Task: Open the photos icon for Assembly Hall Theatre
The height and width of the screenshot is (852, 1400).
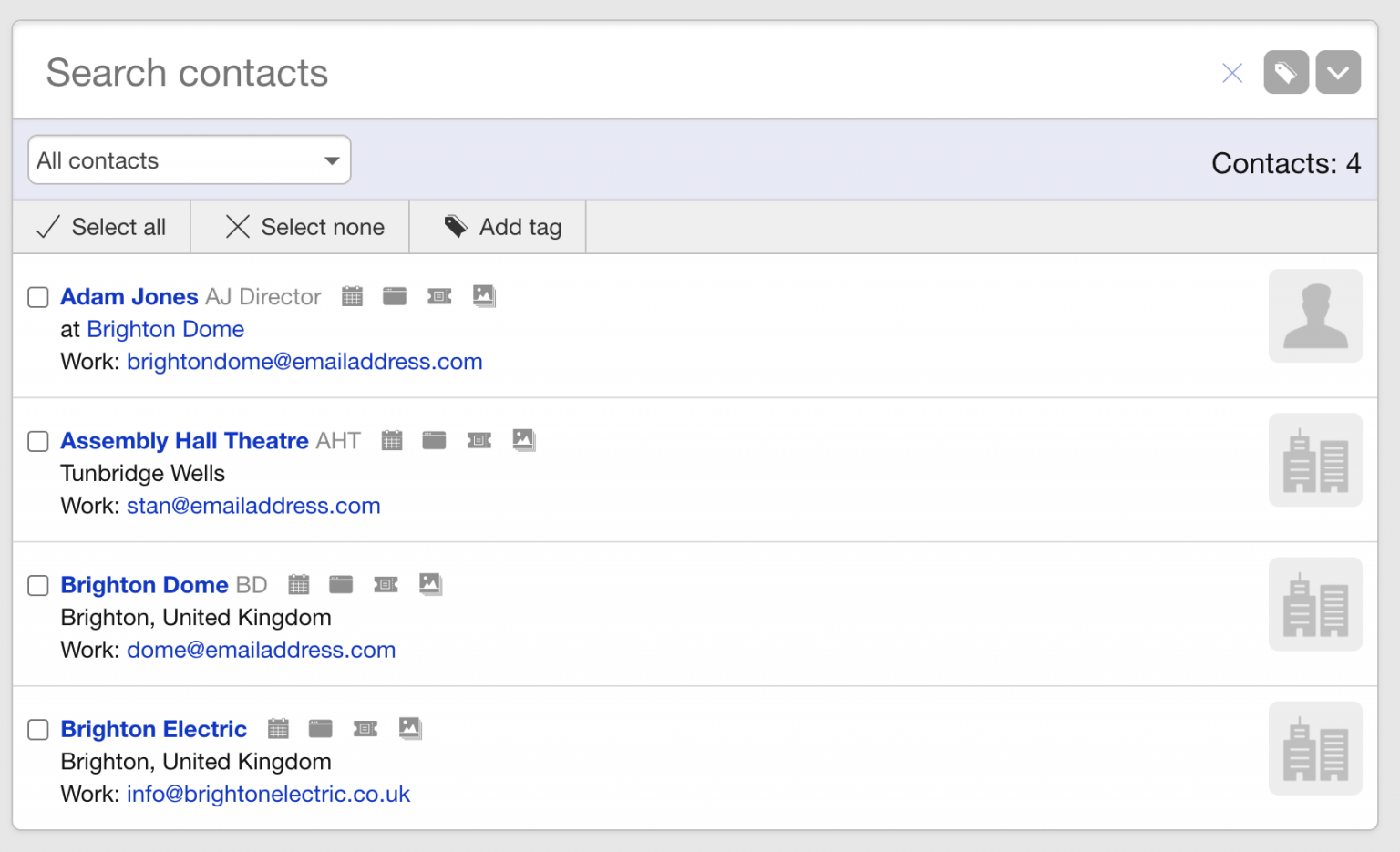Action: (x=525, y=439)
